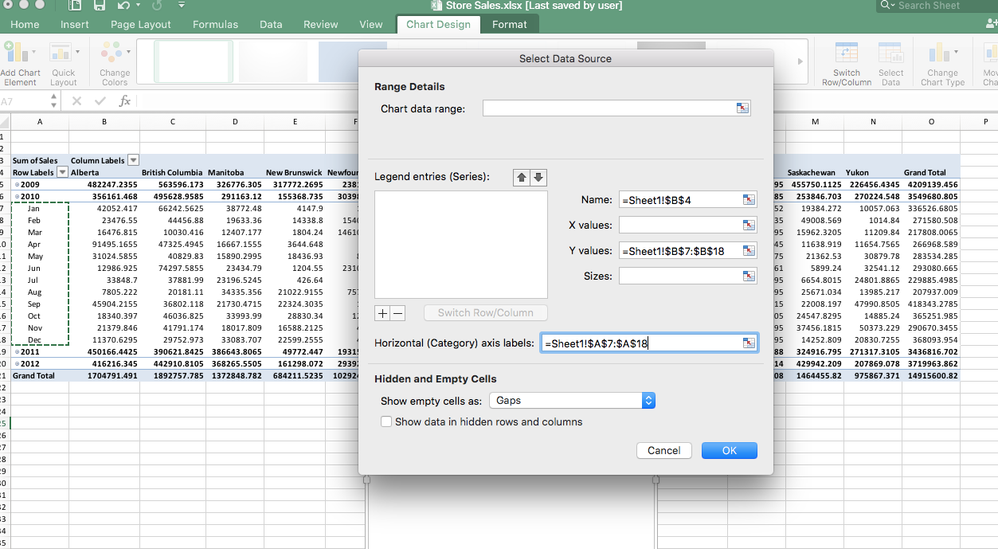
Task: Click the range picker icon beside X values
Action: (x=748, y=225)
